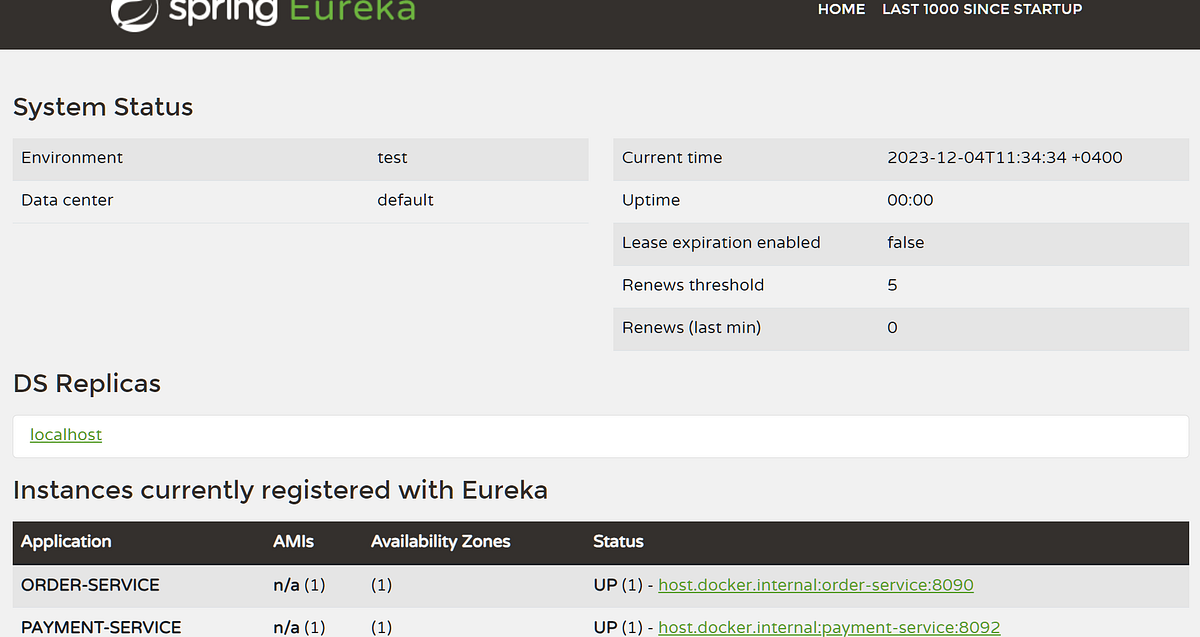Click the Availability Zones column header
Screen dimensions: 1200x637
(x=440, y=542)
